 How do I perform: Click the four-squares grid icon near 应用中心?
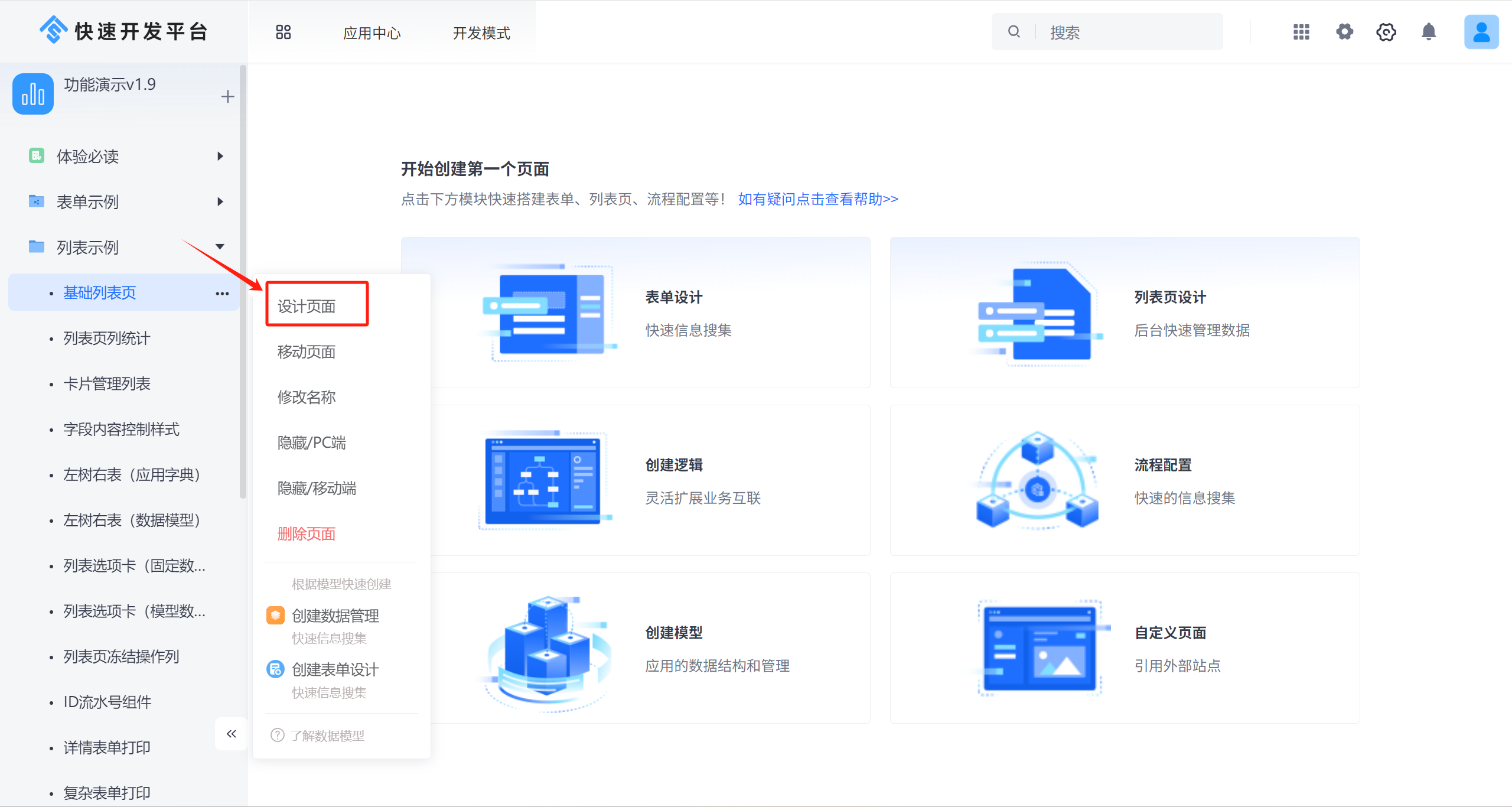[283, 32]
